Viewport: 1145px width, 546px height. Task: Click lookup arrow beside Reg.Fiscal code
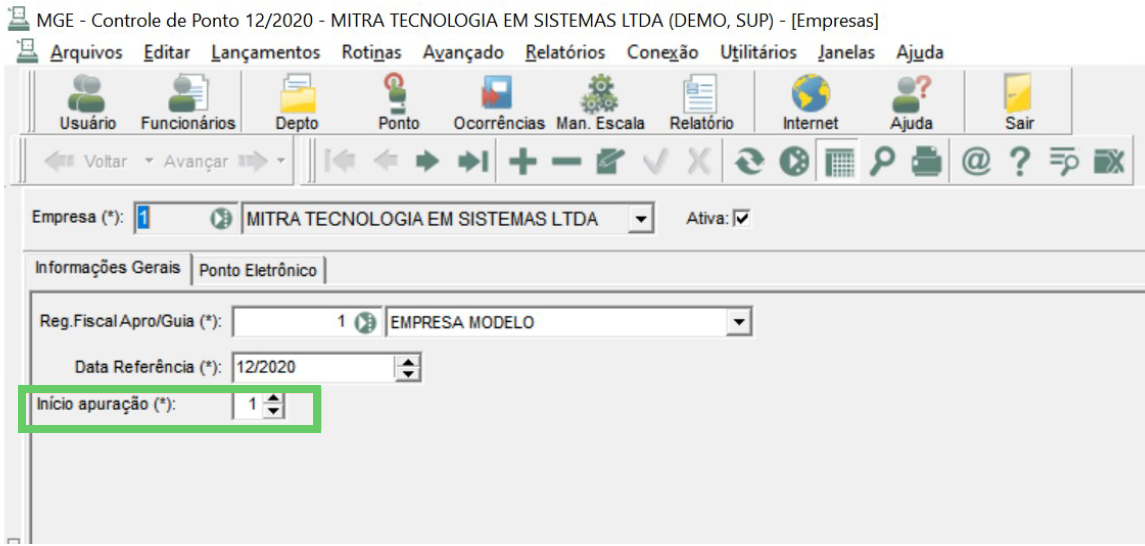(x=364, y=322)
